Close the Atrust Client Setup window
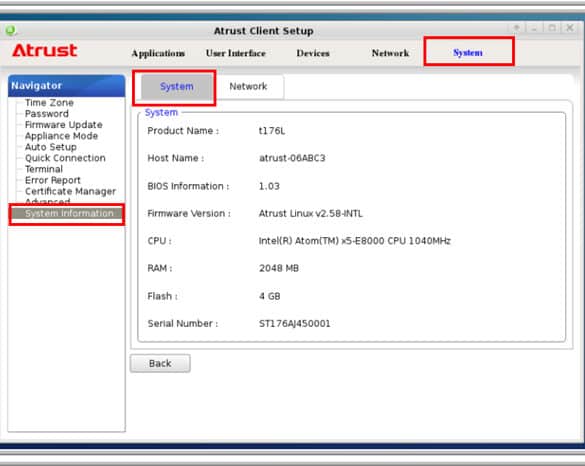585x466 pixels. [x=570, y=28]
